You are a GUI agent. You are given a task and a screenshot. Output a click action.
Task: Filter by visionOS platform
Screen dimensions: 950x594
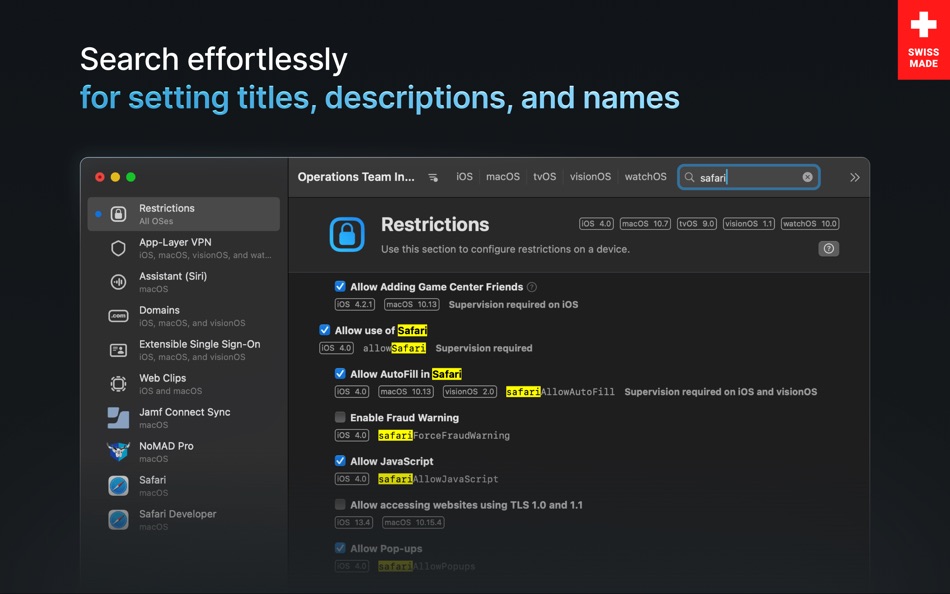click(590, 176)
